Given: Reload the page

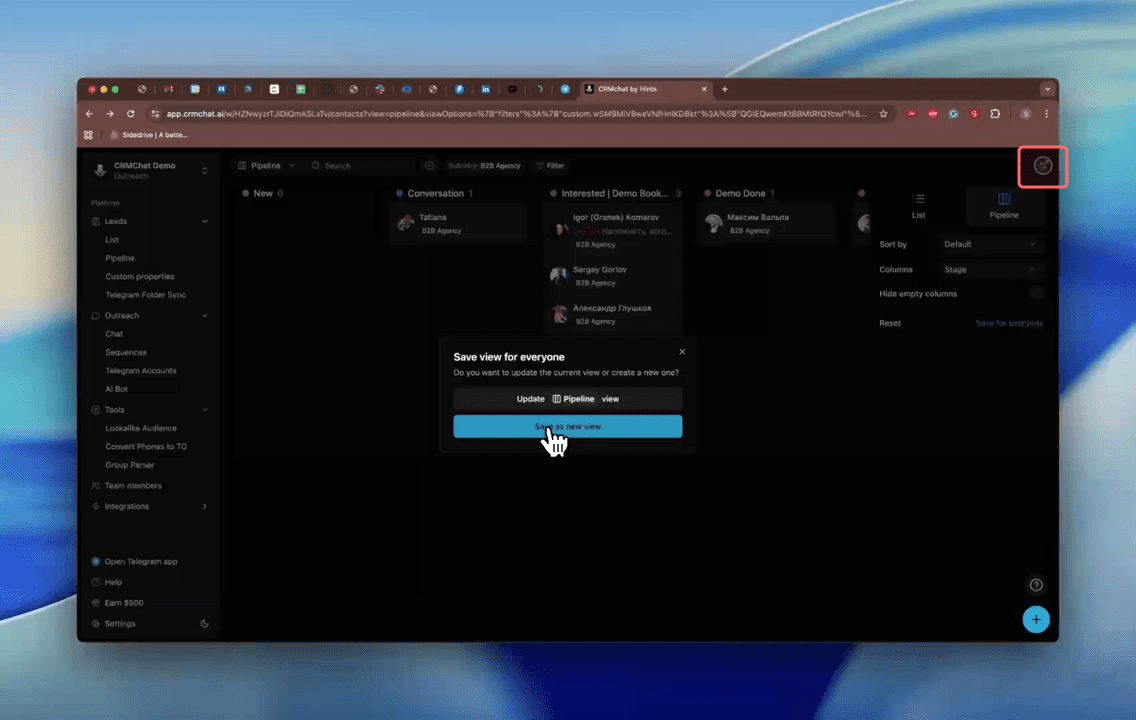Looking at the screenshot, I should coord(130,114).
